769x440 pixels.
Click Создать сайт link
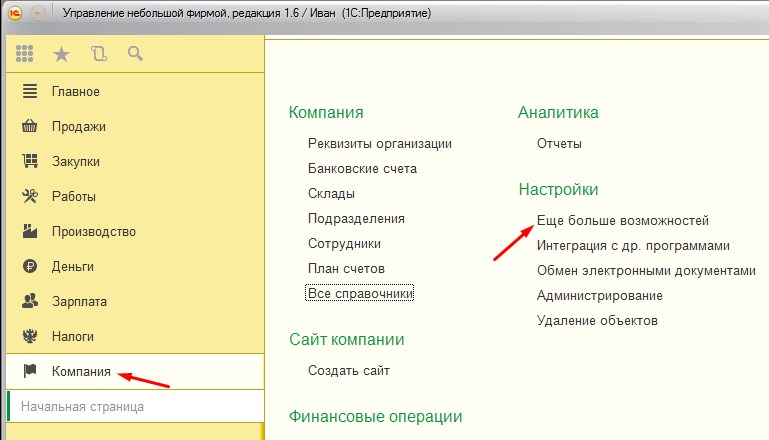click(349, 371)
